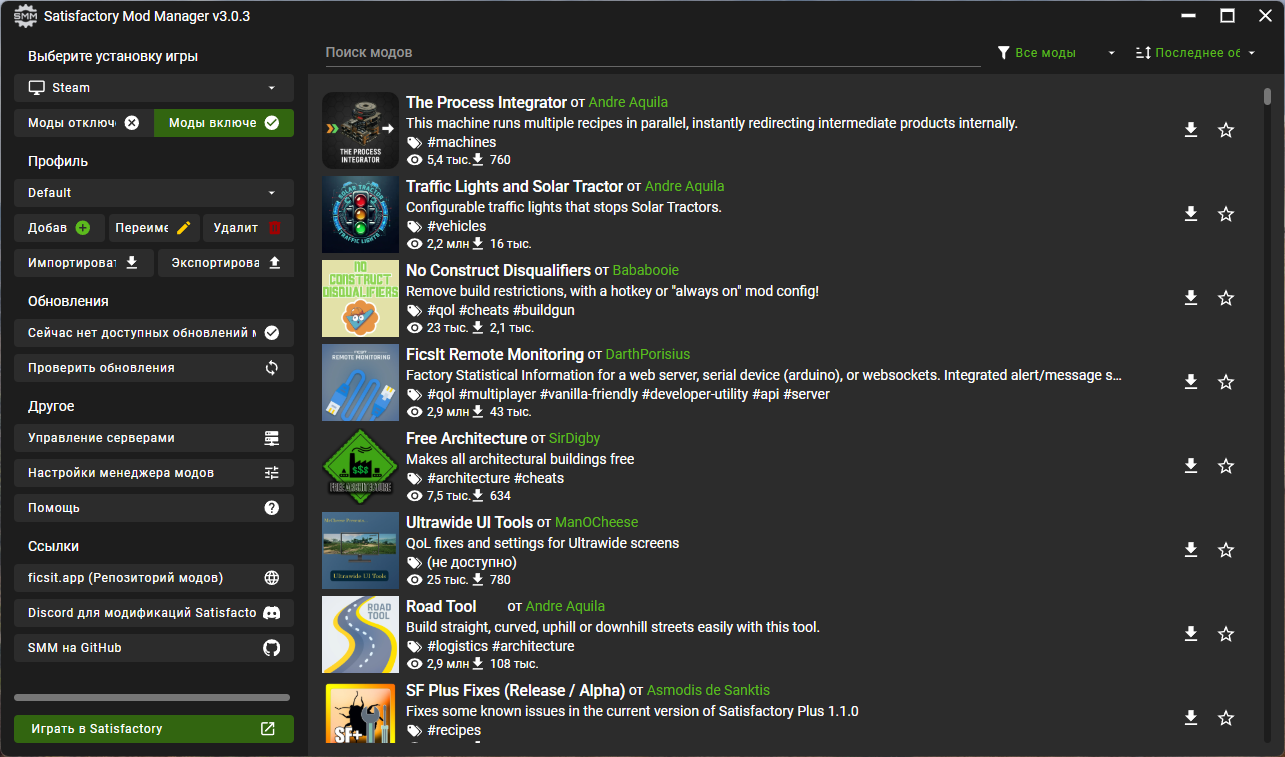
Task: Open the SF Plus Fixes thumbnail
Action: (360, 715)
